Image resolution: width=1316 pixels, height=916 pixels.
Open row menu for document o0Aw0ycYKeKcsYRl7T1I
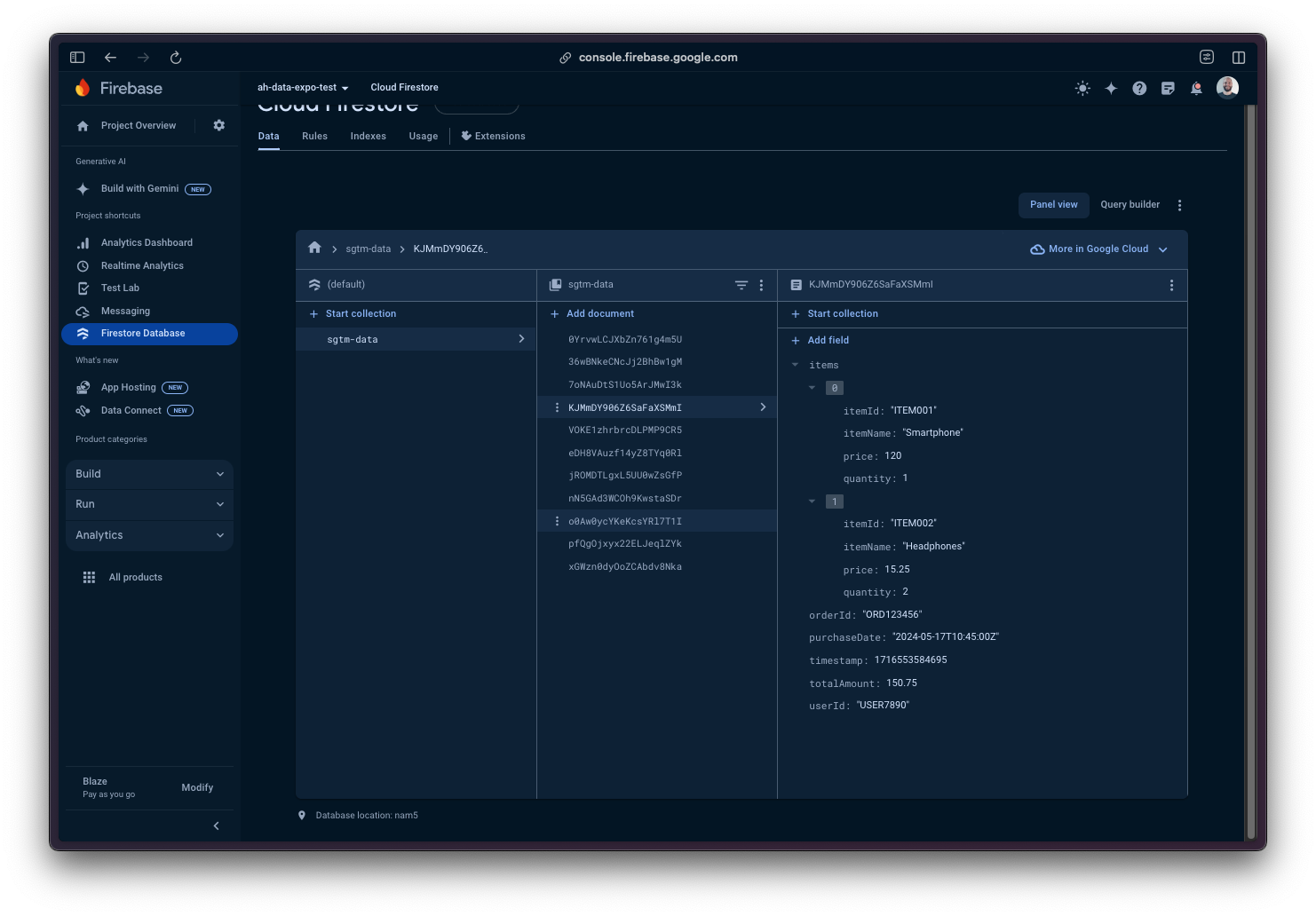557,521
